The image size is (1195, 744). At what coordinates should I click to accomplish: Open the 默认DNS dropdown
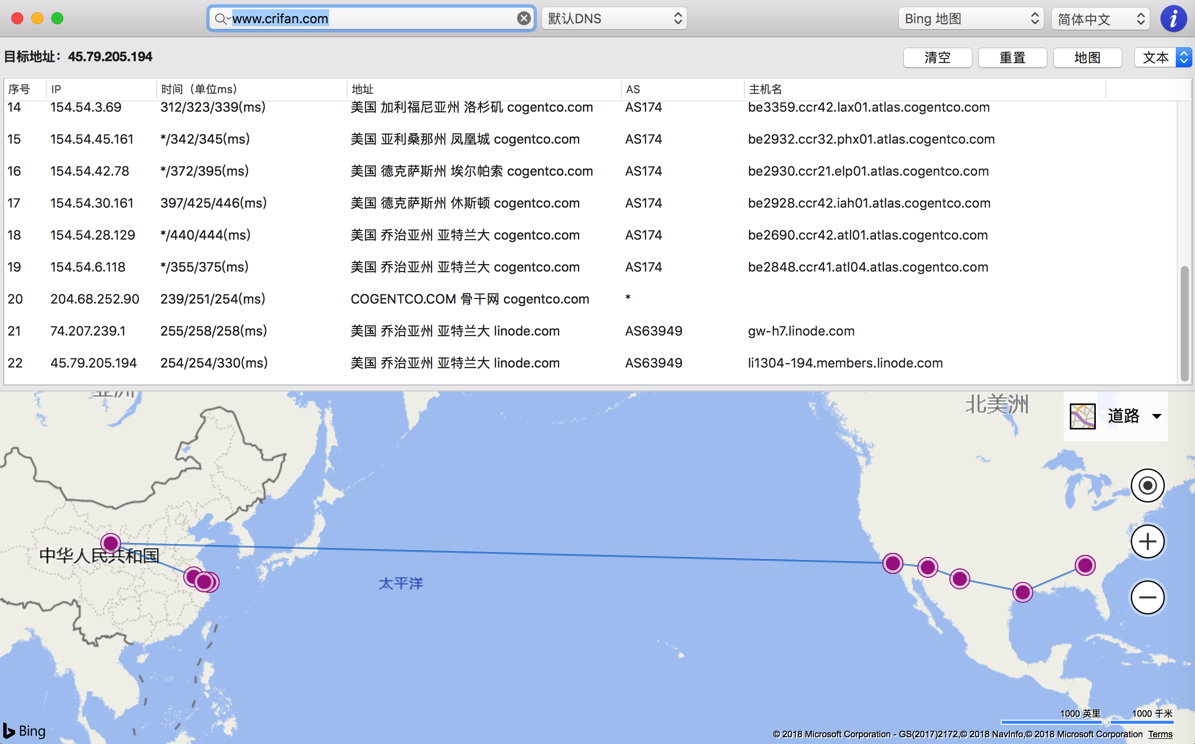(x=614, y=18)
